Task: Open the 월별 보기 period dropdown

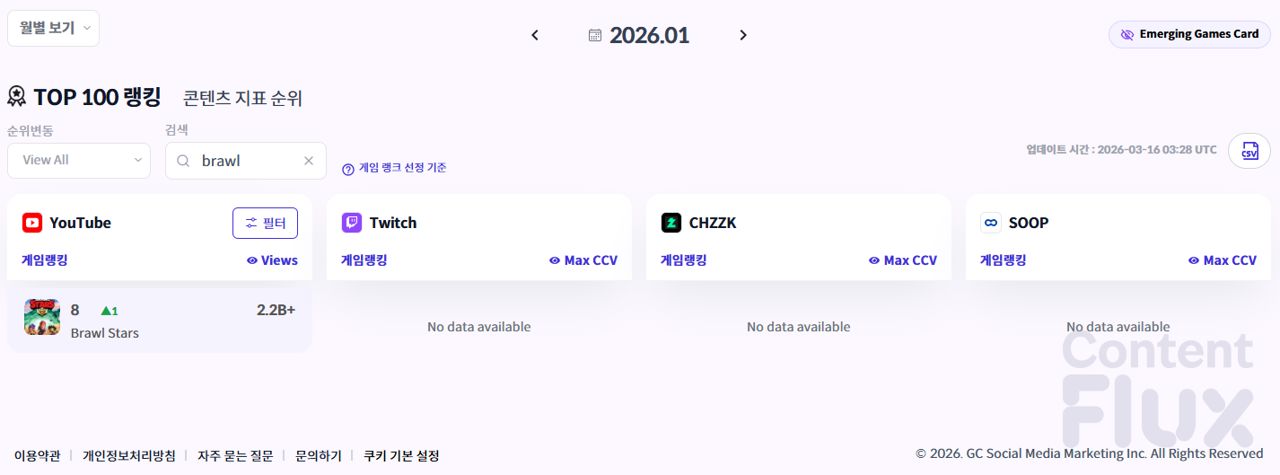Action: [x=54, y=28]
